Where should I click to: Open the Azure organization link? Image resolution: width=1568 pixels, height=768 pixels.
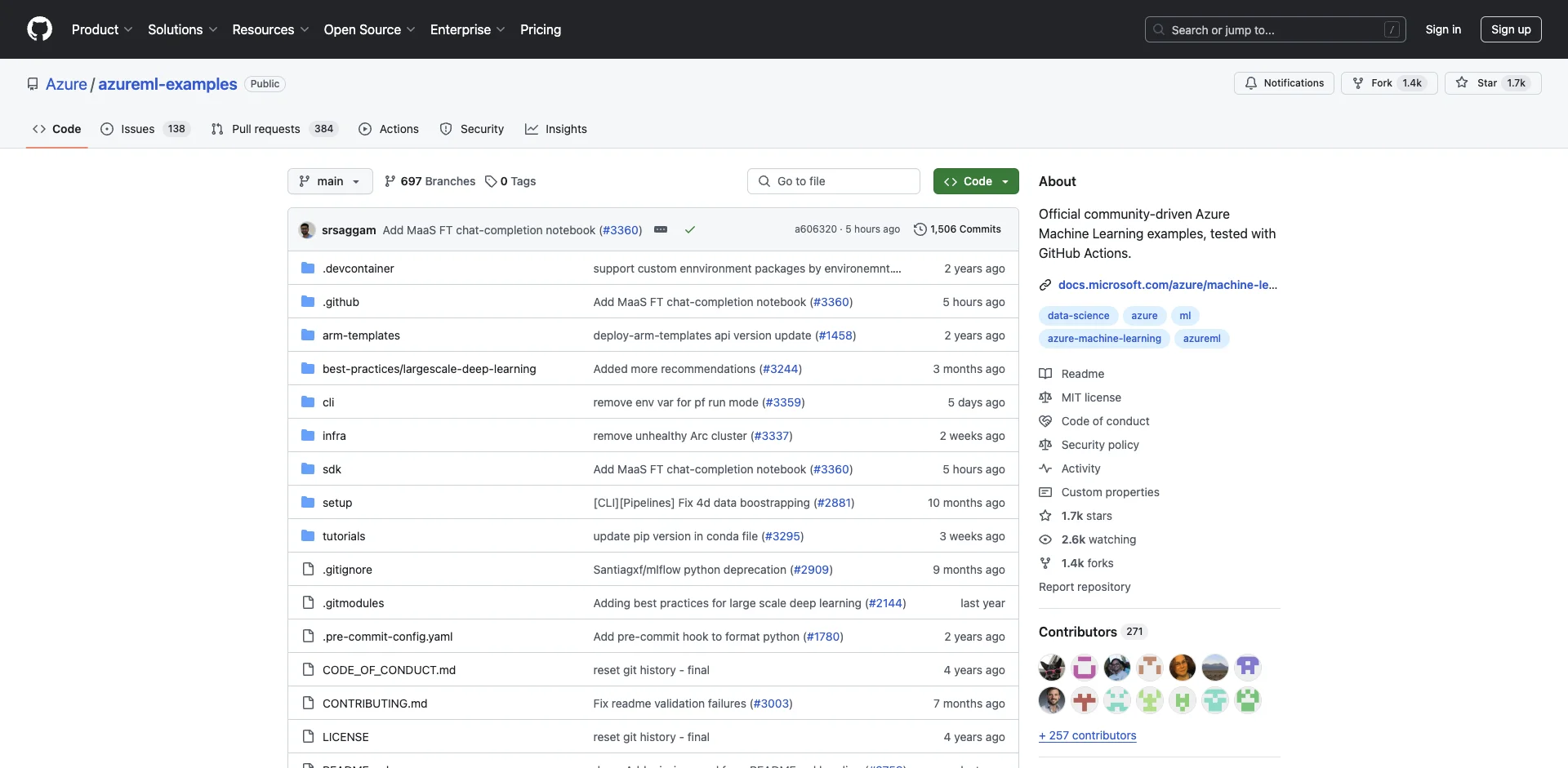tap(66, 84)
